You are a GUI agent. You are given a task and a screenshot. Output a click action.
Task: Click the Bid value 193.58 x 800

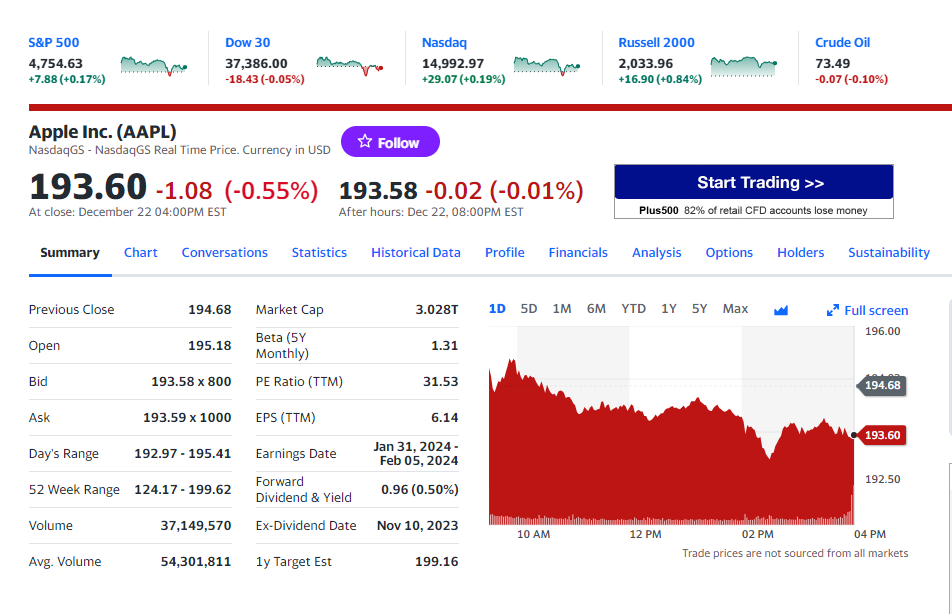(x=191, y=381)
